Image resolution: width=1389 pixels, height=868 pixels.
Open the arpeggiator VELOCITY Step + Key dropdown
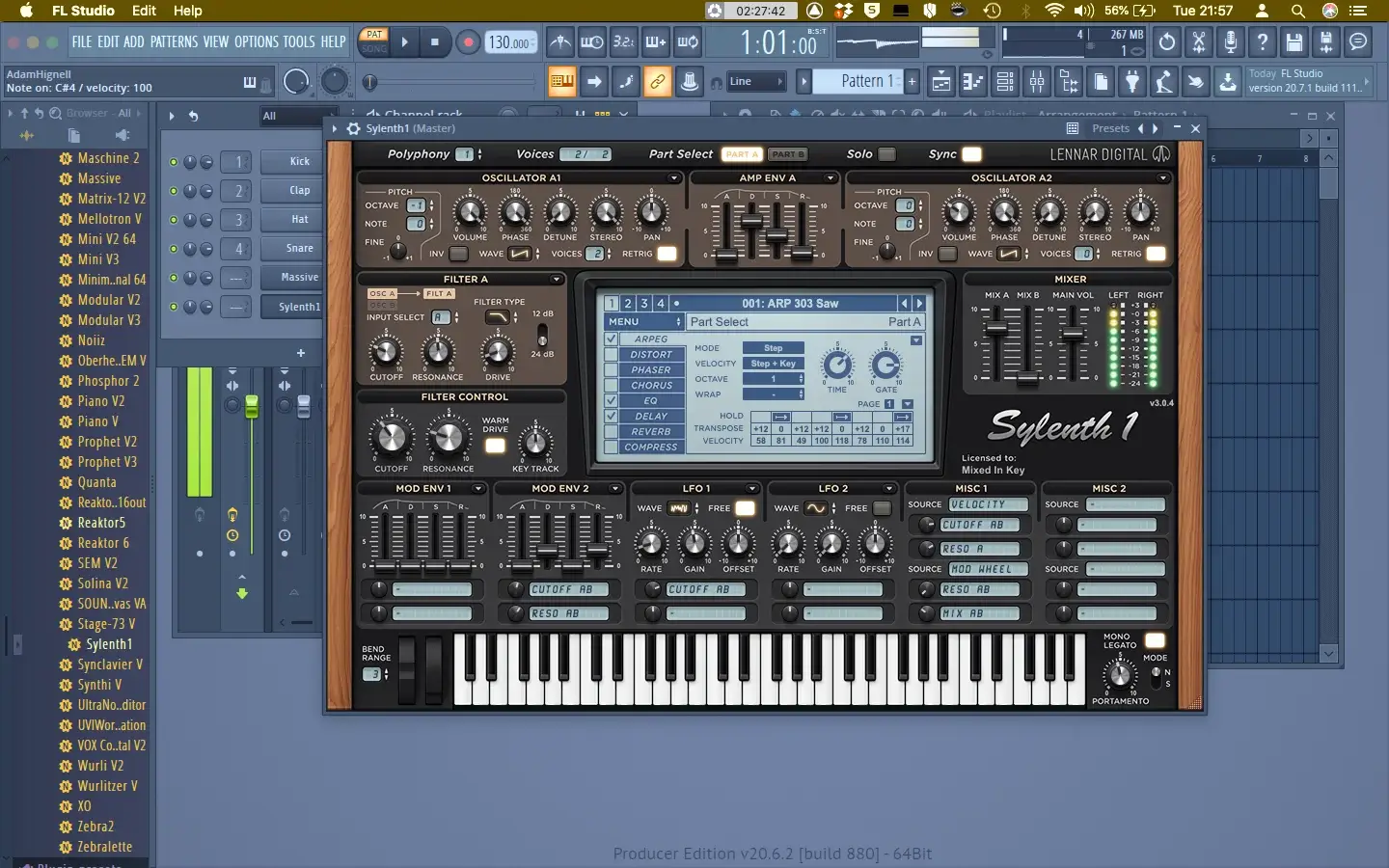(x=774, y=364)
